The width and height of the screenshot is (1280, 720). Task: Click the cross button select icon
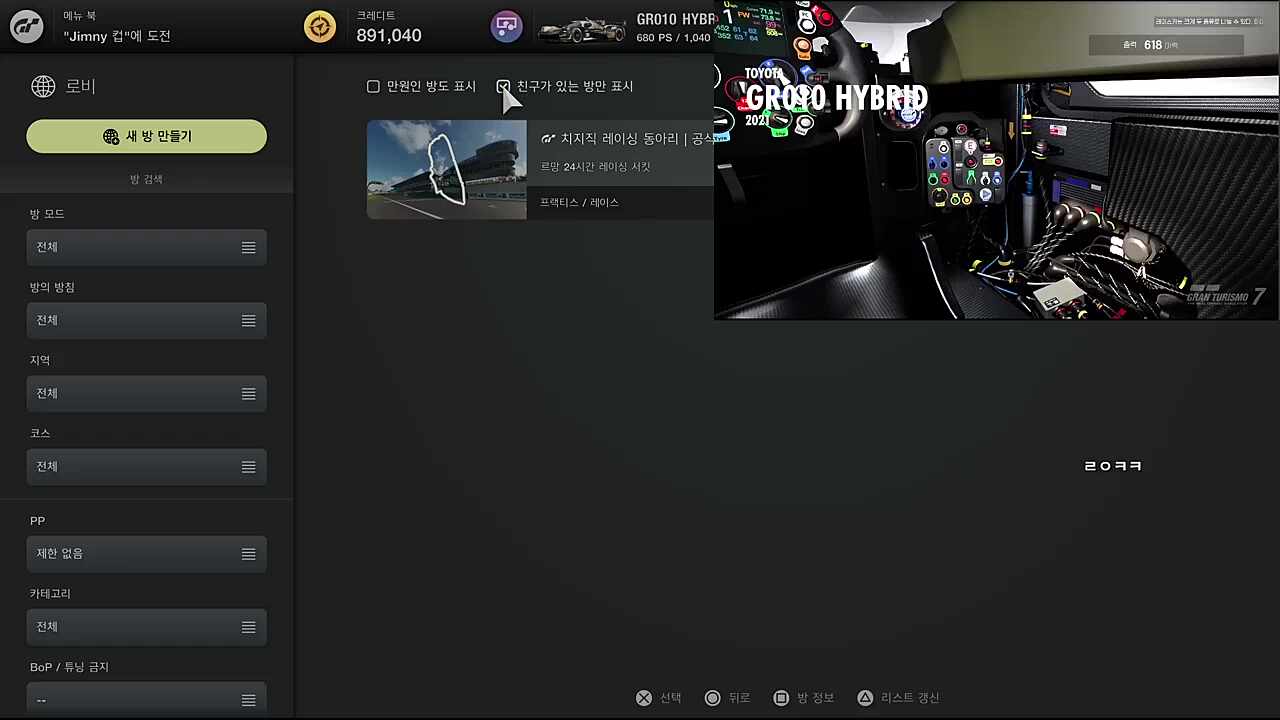pos(644,698)
